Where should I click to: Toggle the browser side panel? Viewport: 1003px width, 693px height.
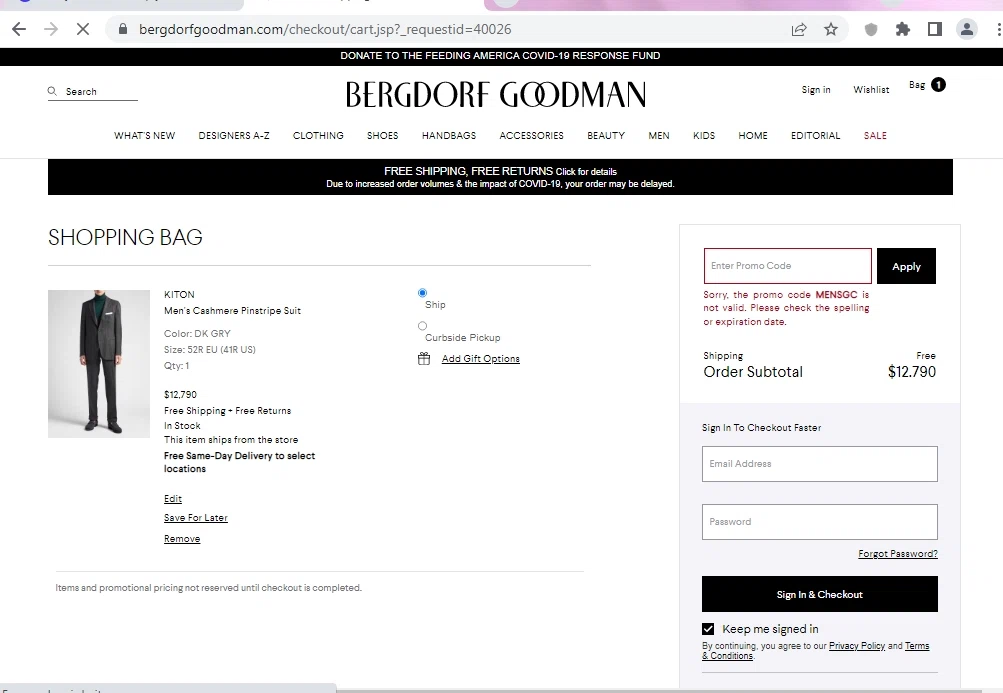point(935,29)
